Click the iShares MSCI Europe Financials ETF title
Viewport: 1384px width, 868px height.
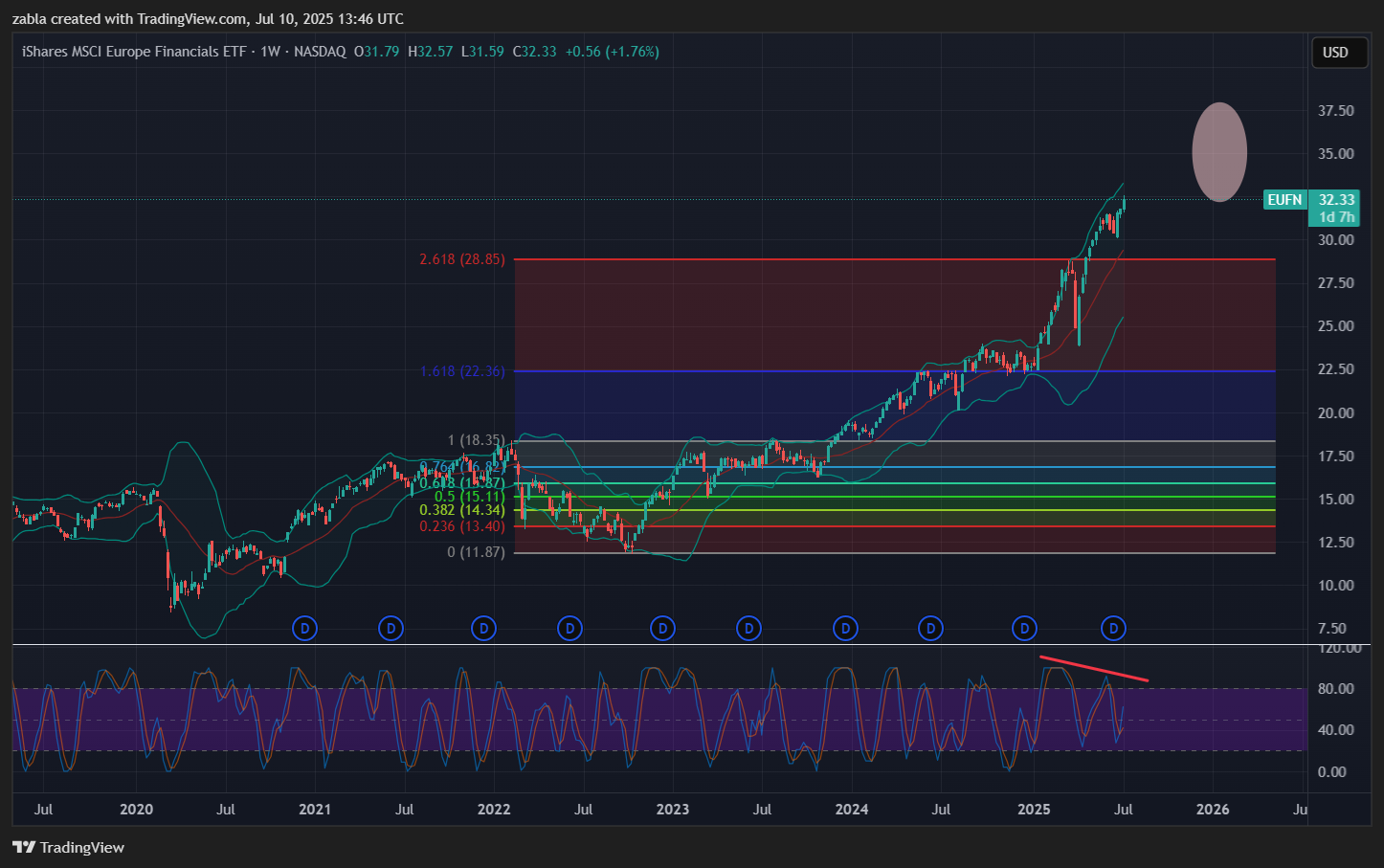click(x=134, y=52)
